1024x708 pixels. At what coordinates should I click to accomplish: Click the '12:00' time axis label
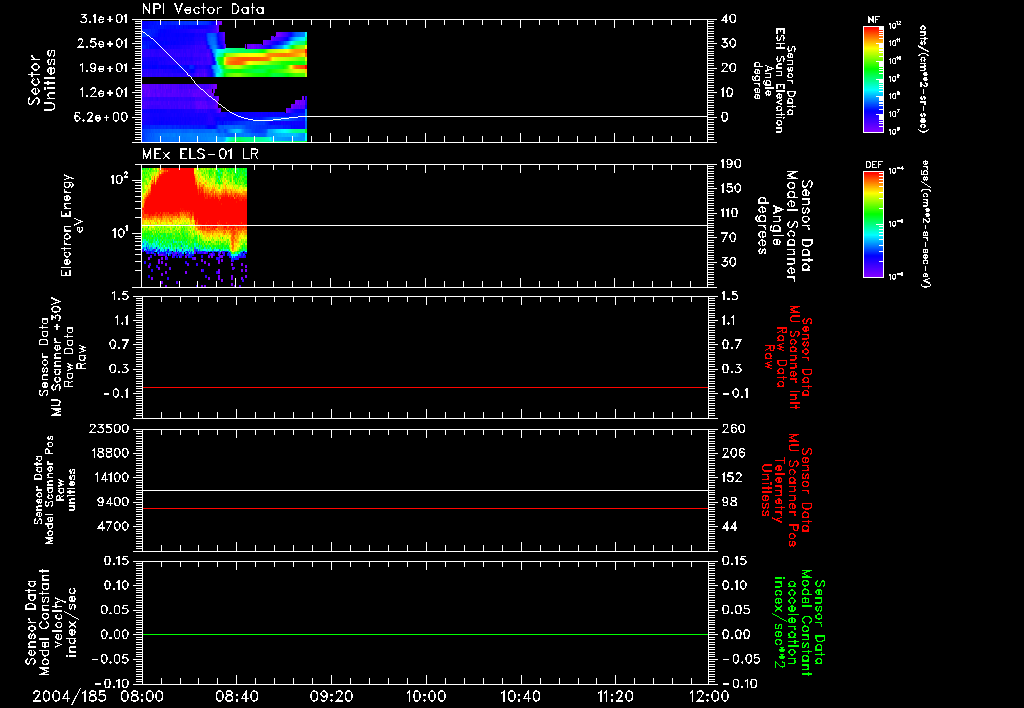(709, 696)
